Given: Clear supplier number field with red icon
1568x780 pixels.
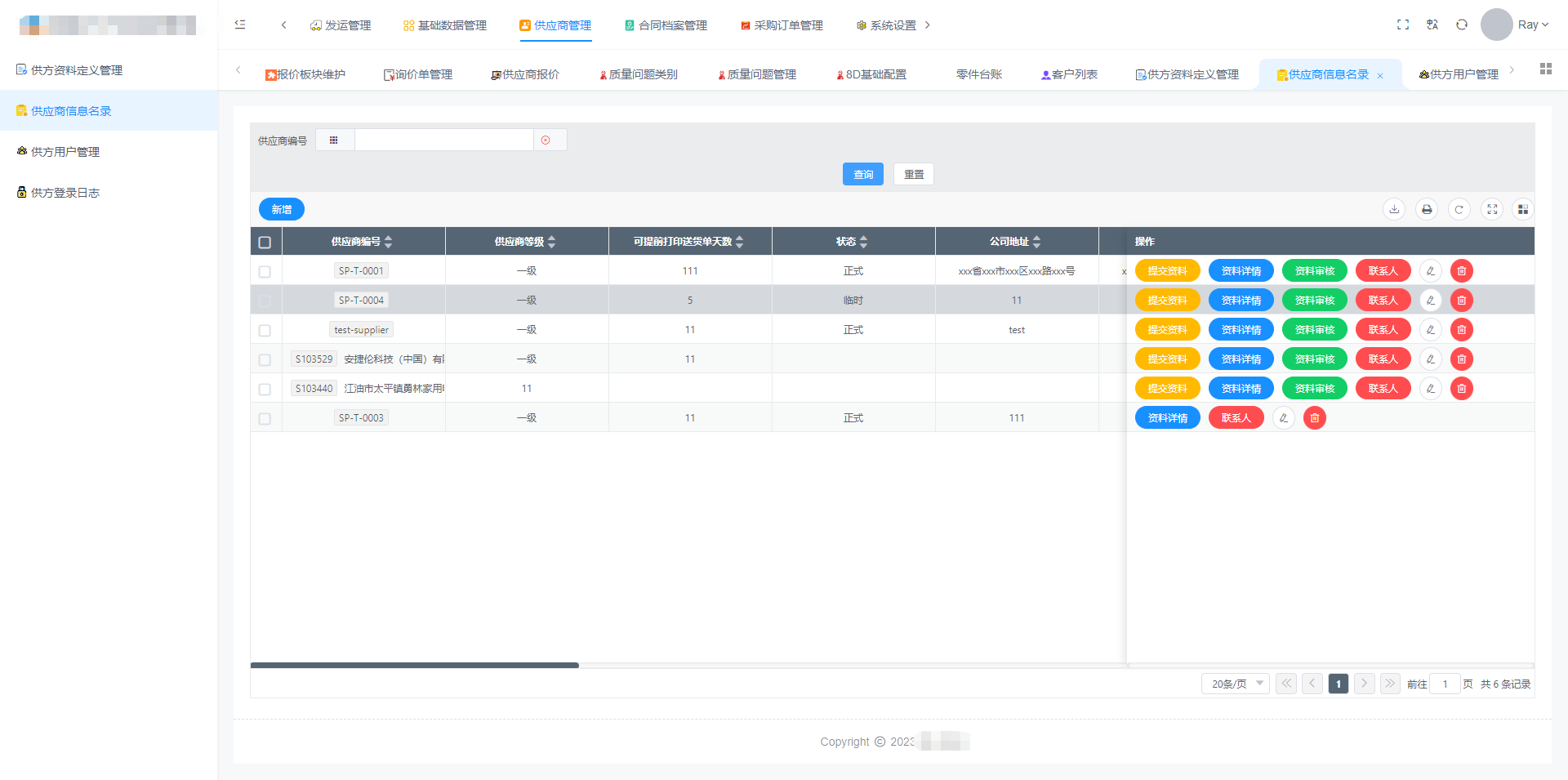Looking at the screenshot, I should (x=546, y=140).
